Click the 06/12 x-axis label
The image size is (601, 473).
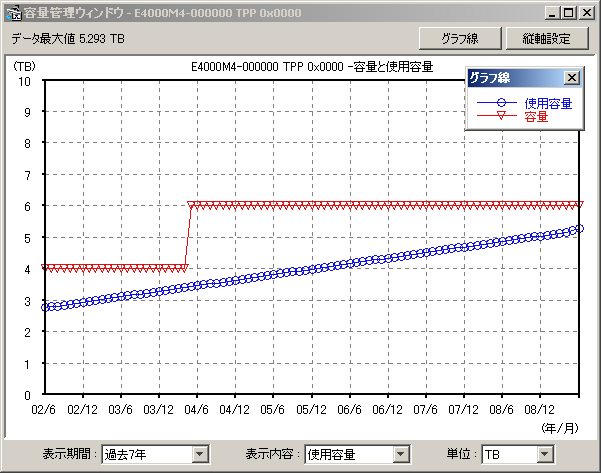[387, 409]
